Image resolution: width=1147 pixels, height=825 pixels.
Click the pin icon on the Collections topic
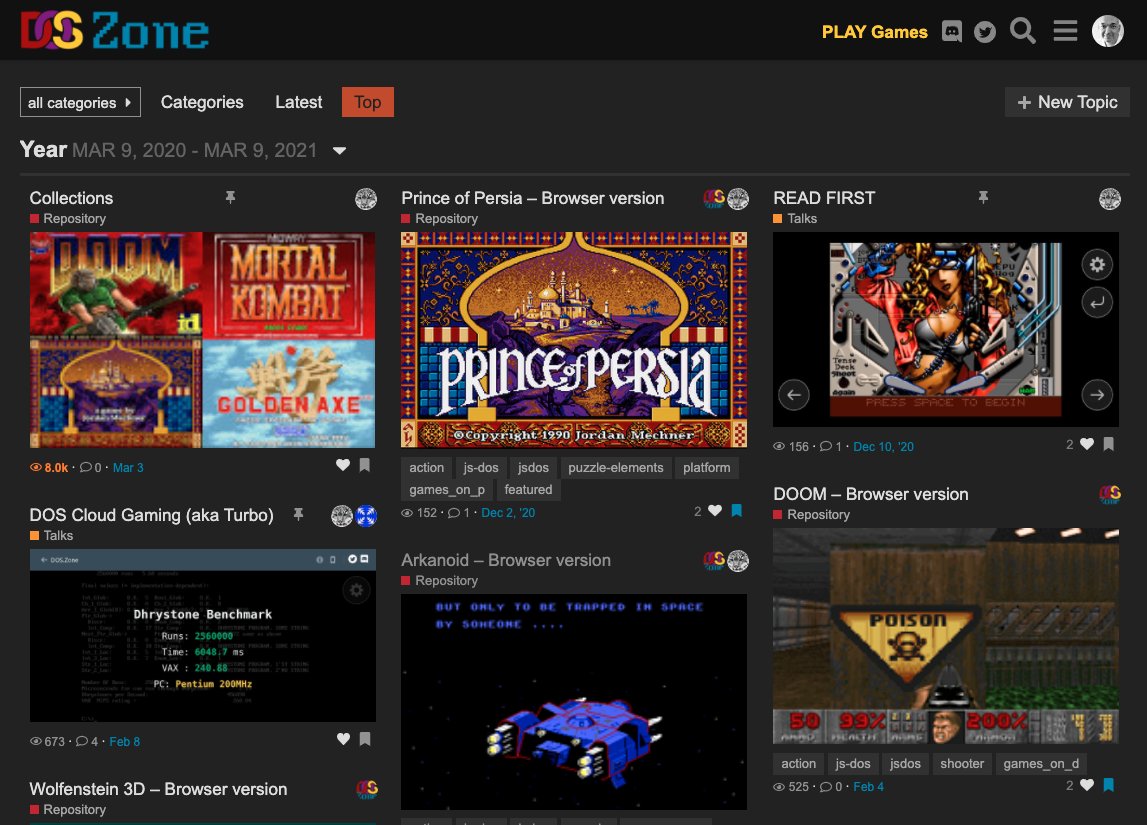point(231,198)
